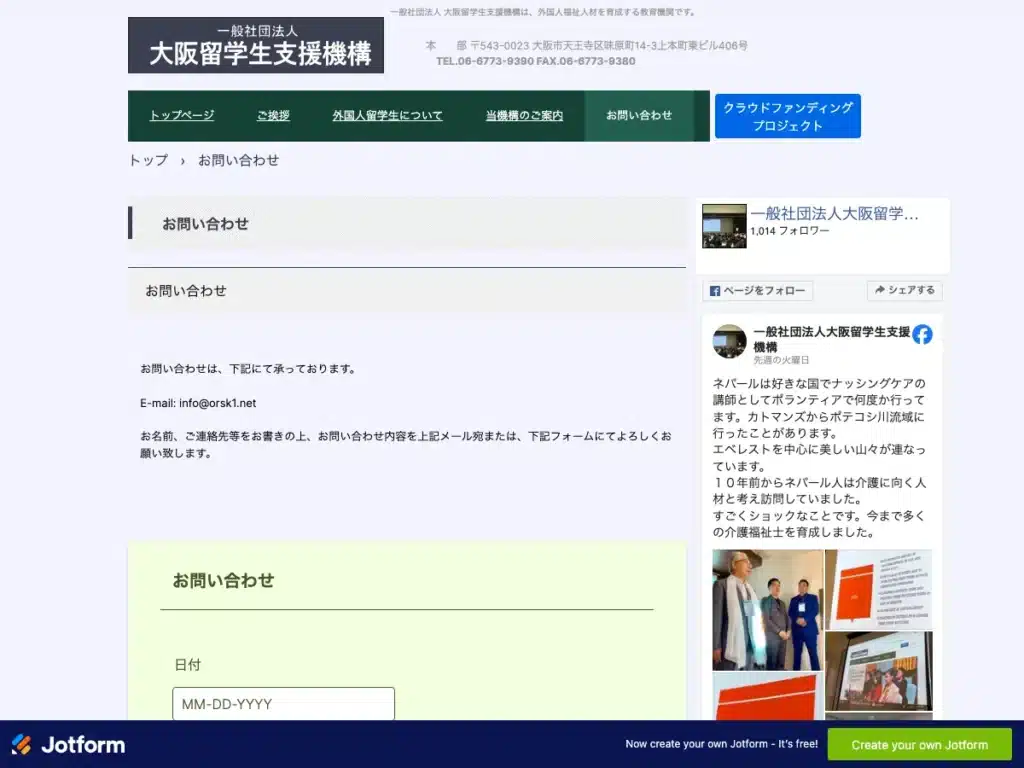Screen dimensions: 1024x768
Task: Click the TEL.06-6773-9390 phone text
Action: pyautogui.click(x=485, y=61)
